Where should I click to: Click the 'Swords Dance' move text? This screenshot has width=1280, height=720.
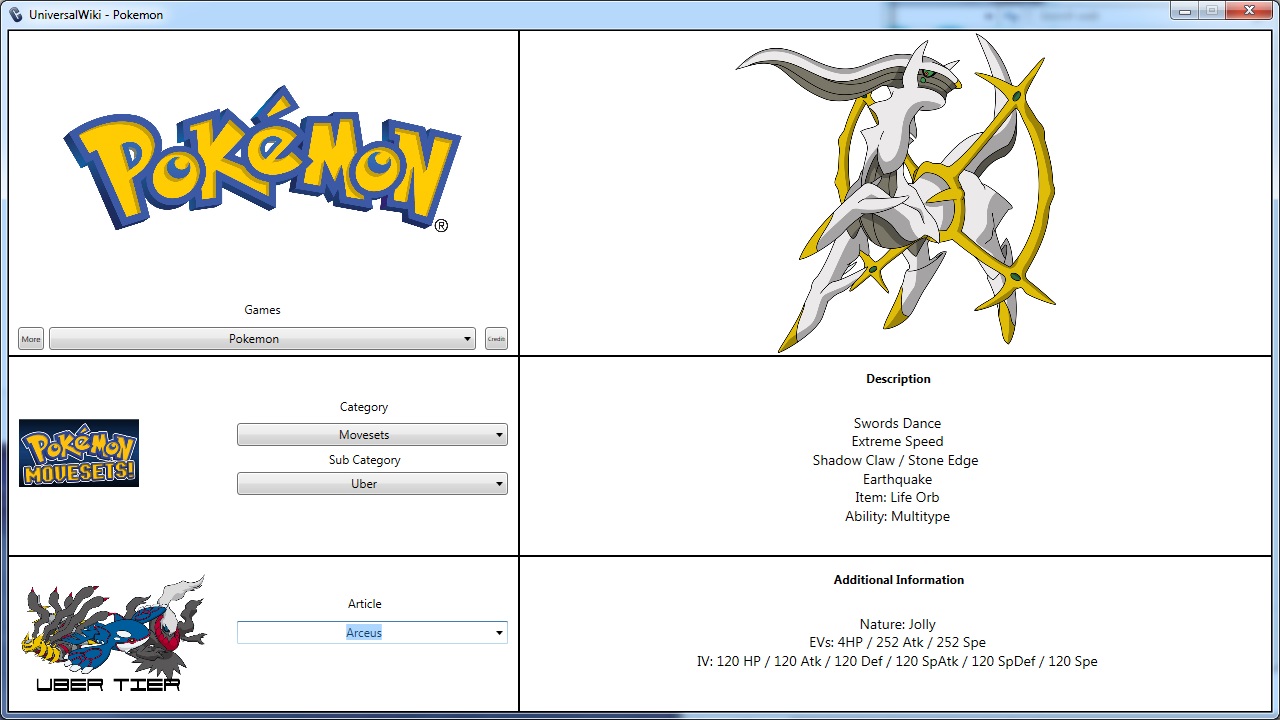897,423
